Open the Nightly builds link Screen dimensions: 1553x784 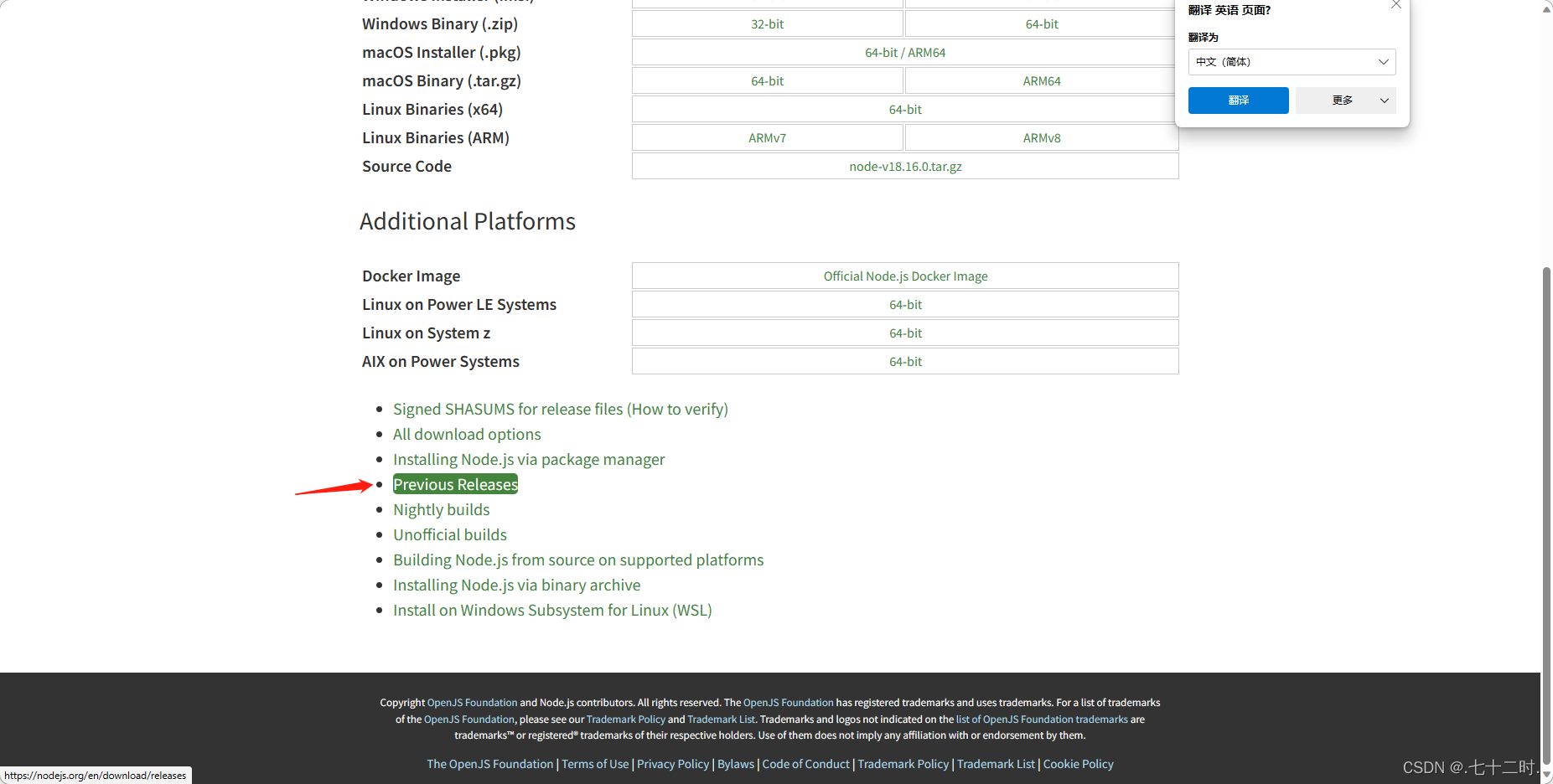click(x=441, y=510)
